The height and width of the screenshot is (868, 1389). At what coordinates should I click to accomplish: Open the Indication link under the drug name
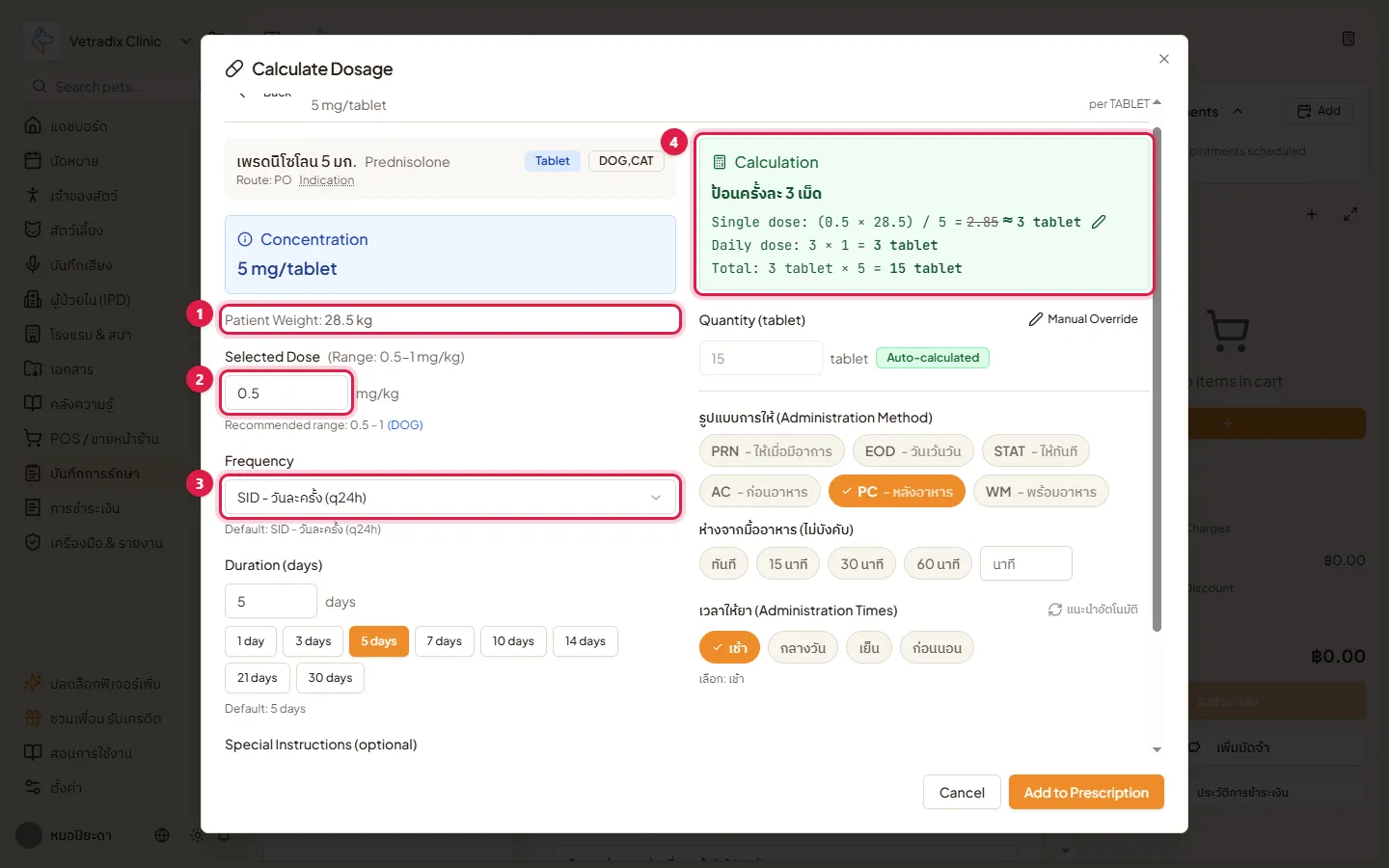(326, 180)
